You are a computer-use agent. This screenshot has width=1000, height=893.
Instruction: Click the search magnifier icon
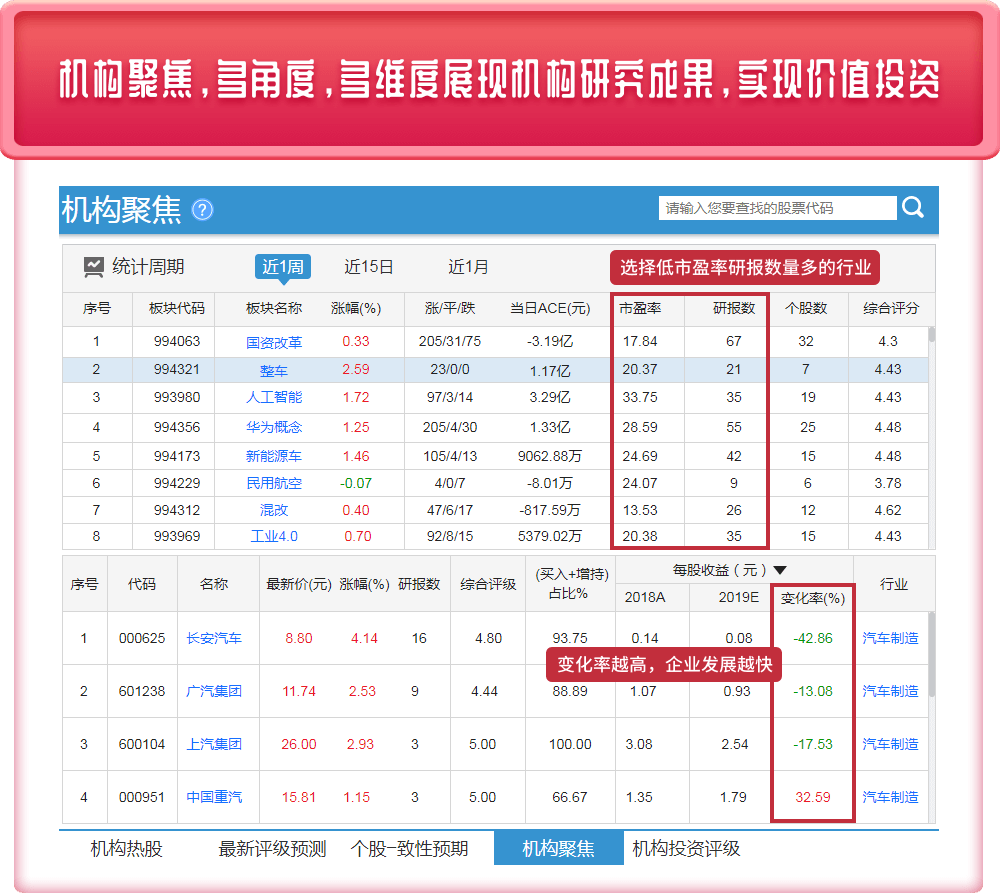pyautogui.click(x=913, y=207)
